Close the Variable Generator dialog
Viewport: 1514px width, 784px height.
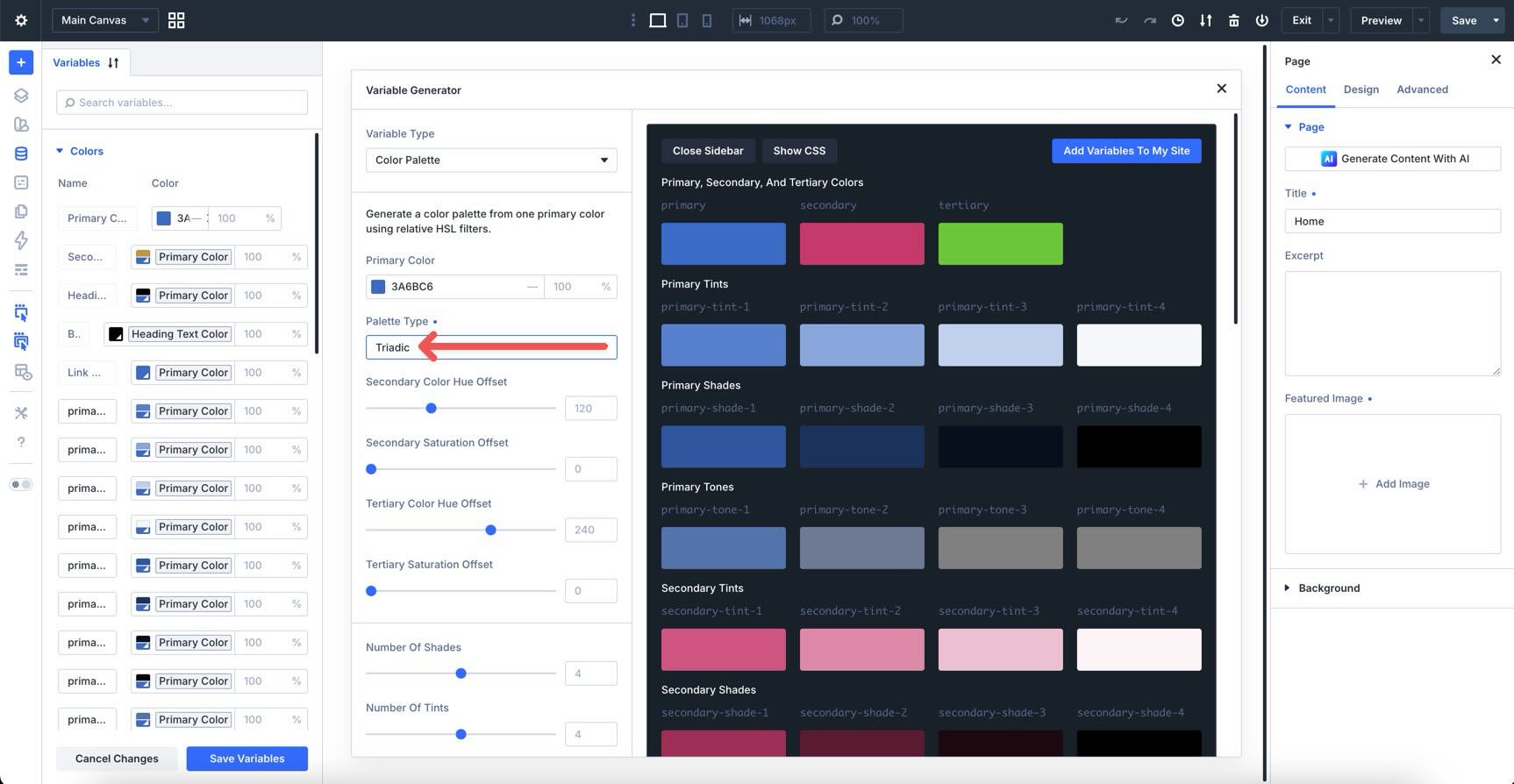[1221, 89]
